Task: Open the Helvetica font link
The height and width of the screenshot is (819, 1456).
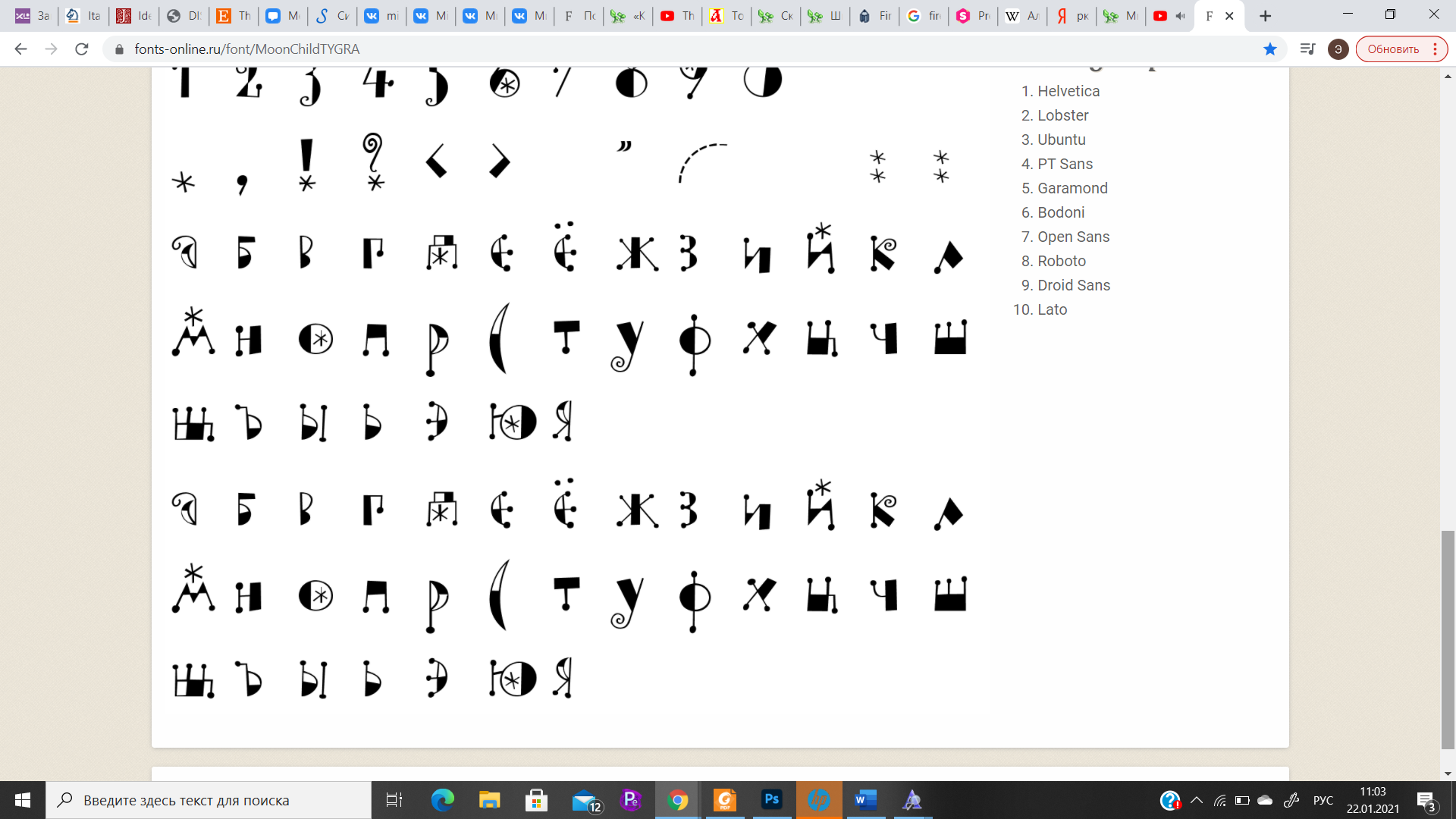Action: (1068, 91)
